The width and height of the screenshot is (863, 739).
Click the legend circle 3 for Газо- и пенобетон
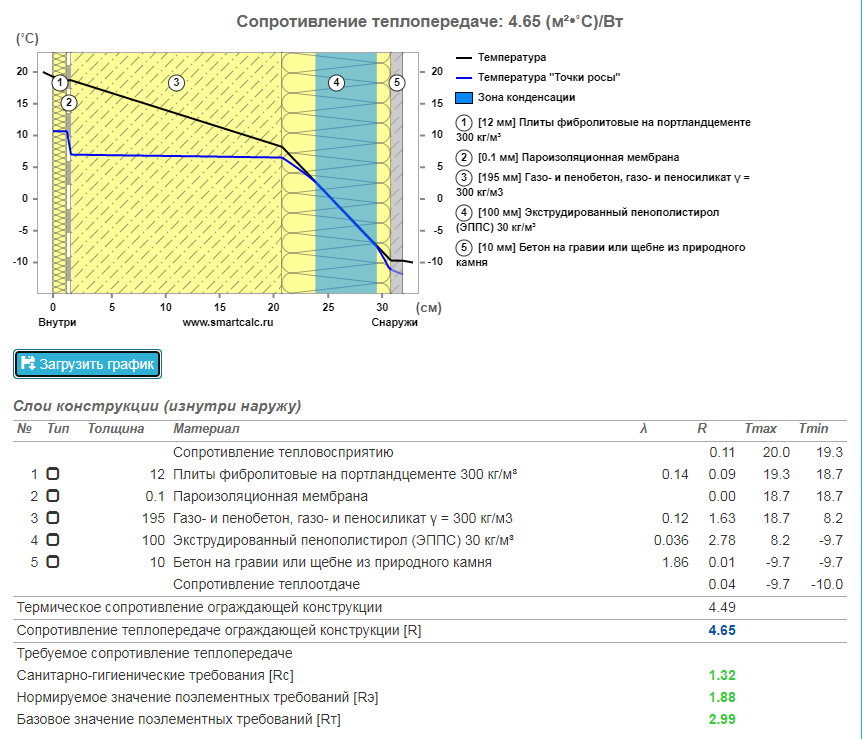click(464, 178)
